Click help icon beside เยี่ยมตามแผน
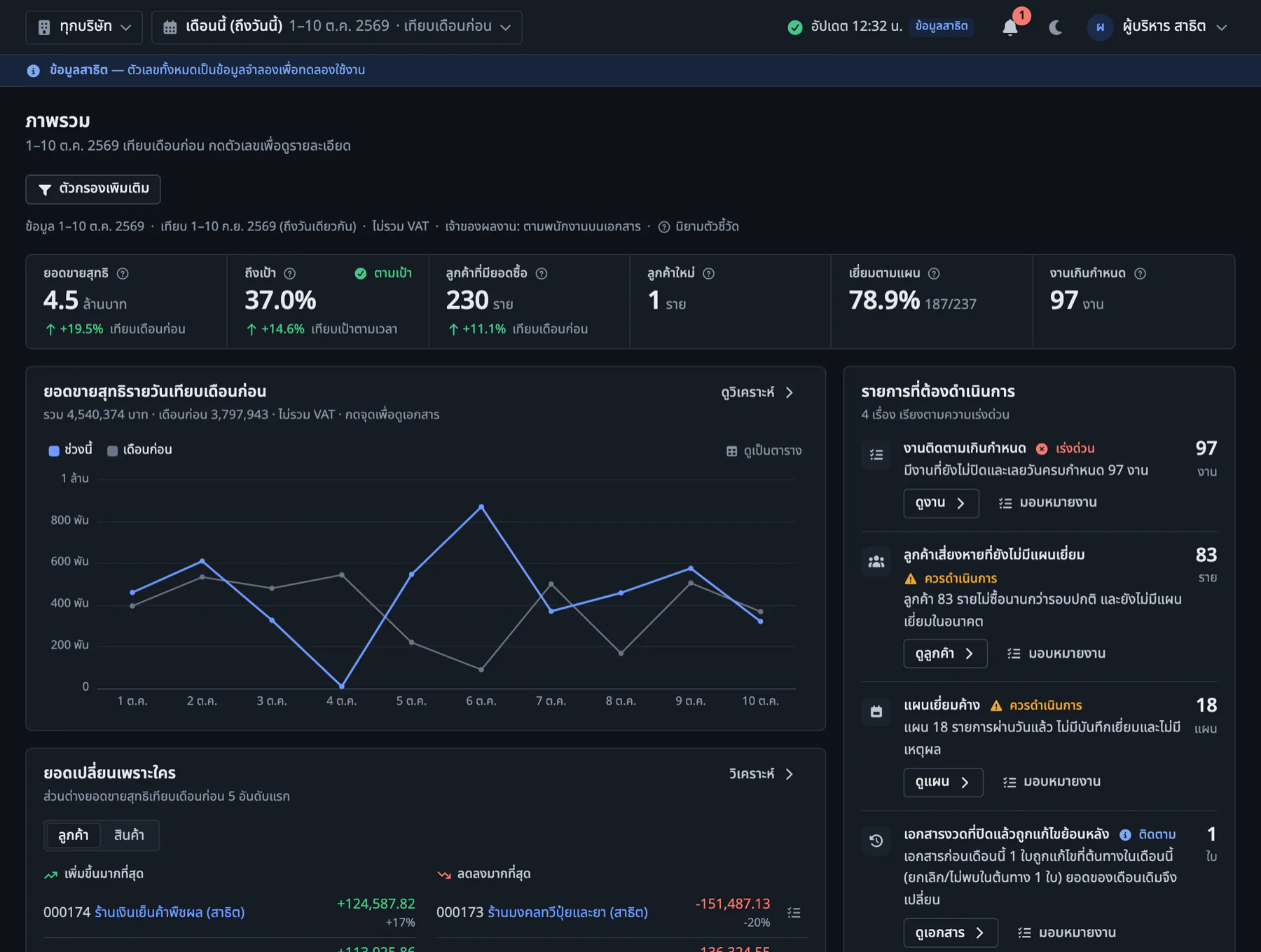Screen dimensions: 1261x952 click(x=934, y=273)
